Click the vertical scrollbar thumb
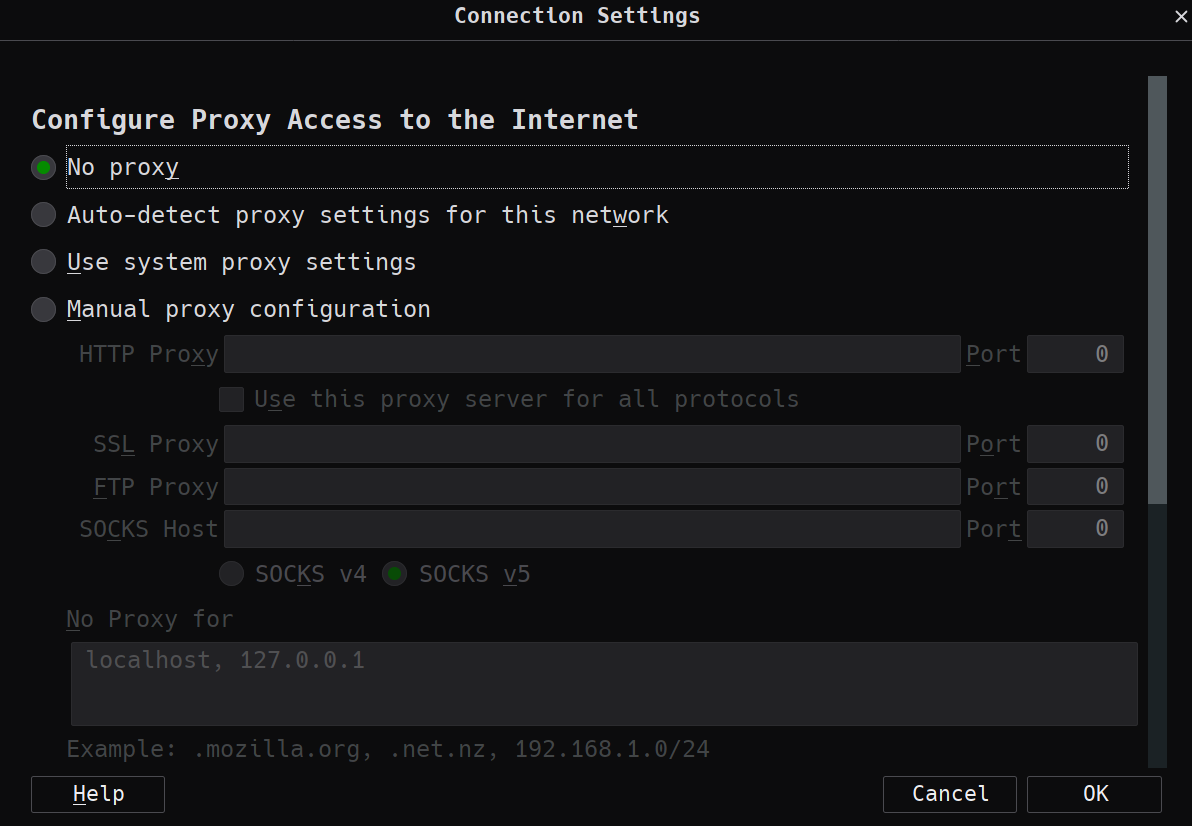Image resolution: width=1192 pixels, height=826 pixels. click(x=1157, y=290)
